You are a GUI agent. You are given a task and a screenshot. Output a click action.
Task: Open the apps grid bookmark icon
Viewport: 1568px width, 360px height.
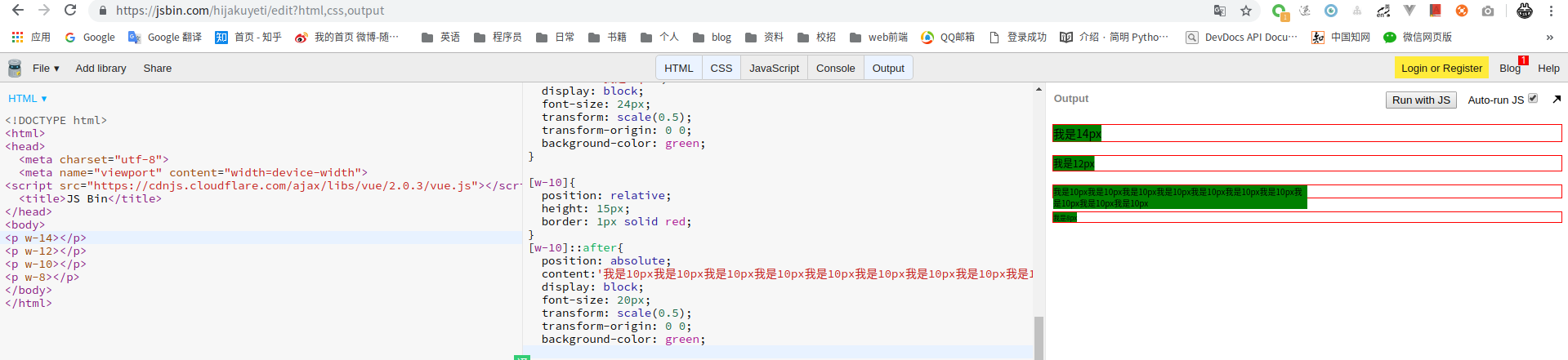[x=17, y=37]
